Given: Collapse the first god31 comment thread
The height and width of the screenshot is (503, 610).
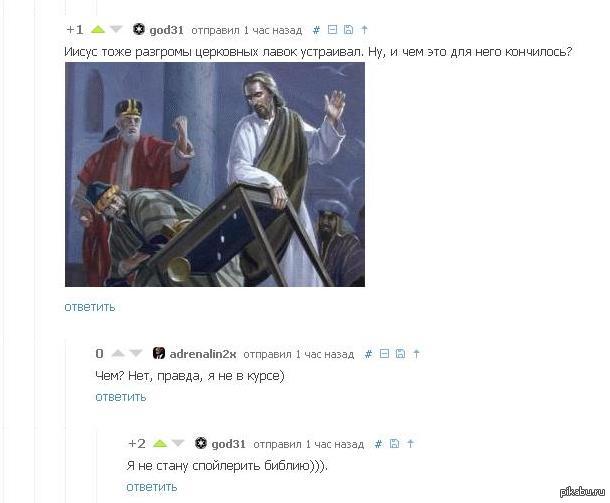Looking at the screenshot, I should click(332, 30).
